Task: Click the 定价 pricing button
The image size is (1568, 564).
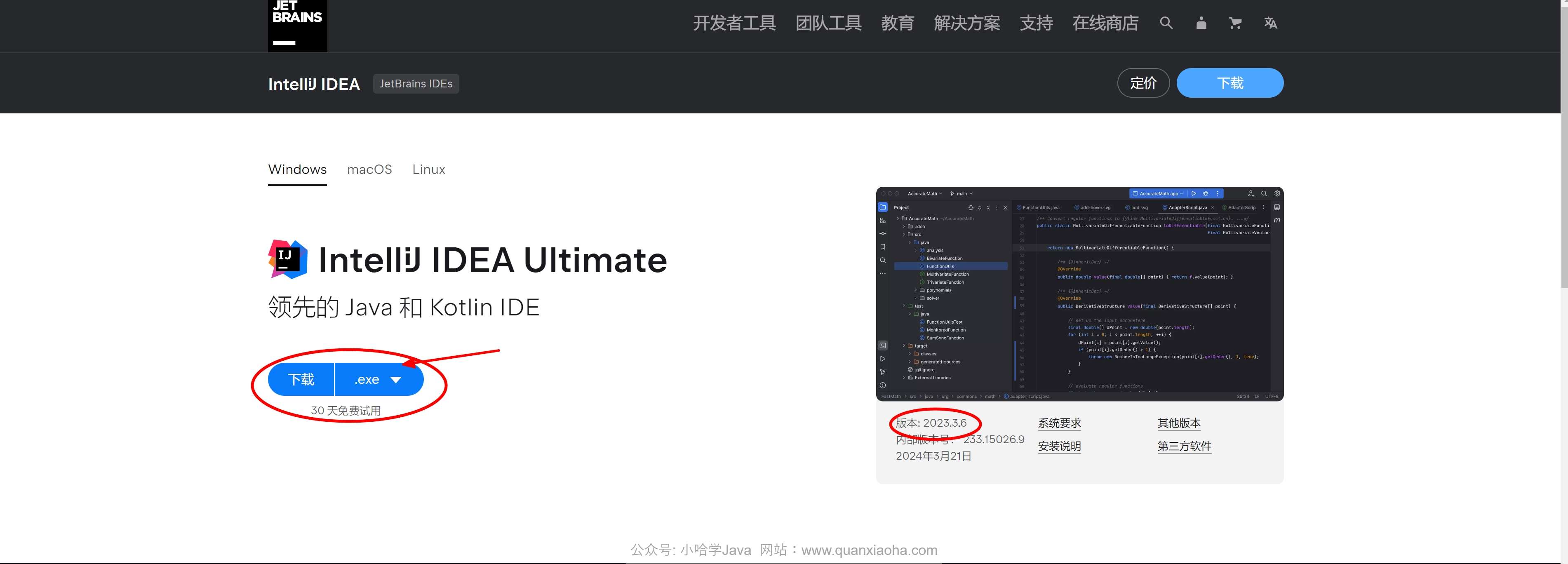Action: click(1143, 83)
